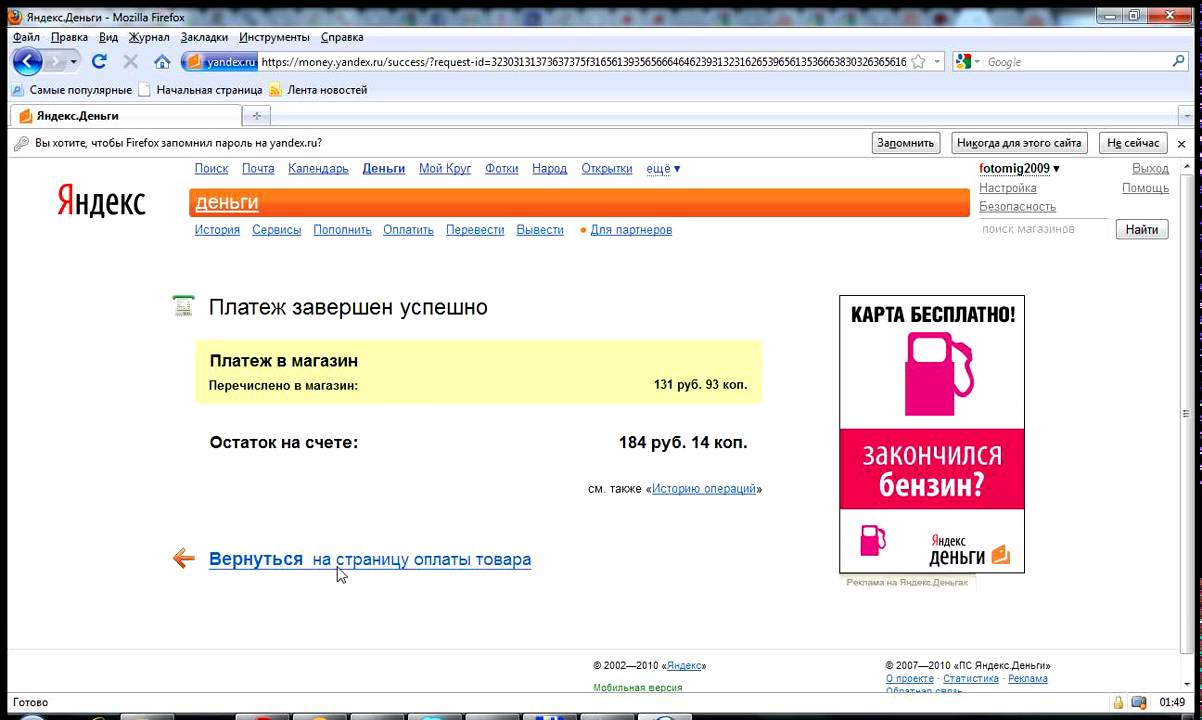This screenshot has height=720, width=1202.
Task: Click the Stop loading X icon
Action: point(130,62)
